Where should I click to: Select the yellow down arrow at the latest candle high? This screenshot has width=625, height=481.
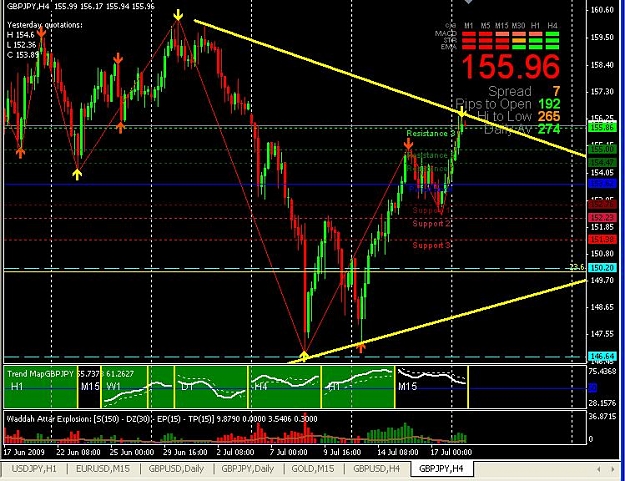461,113
